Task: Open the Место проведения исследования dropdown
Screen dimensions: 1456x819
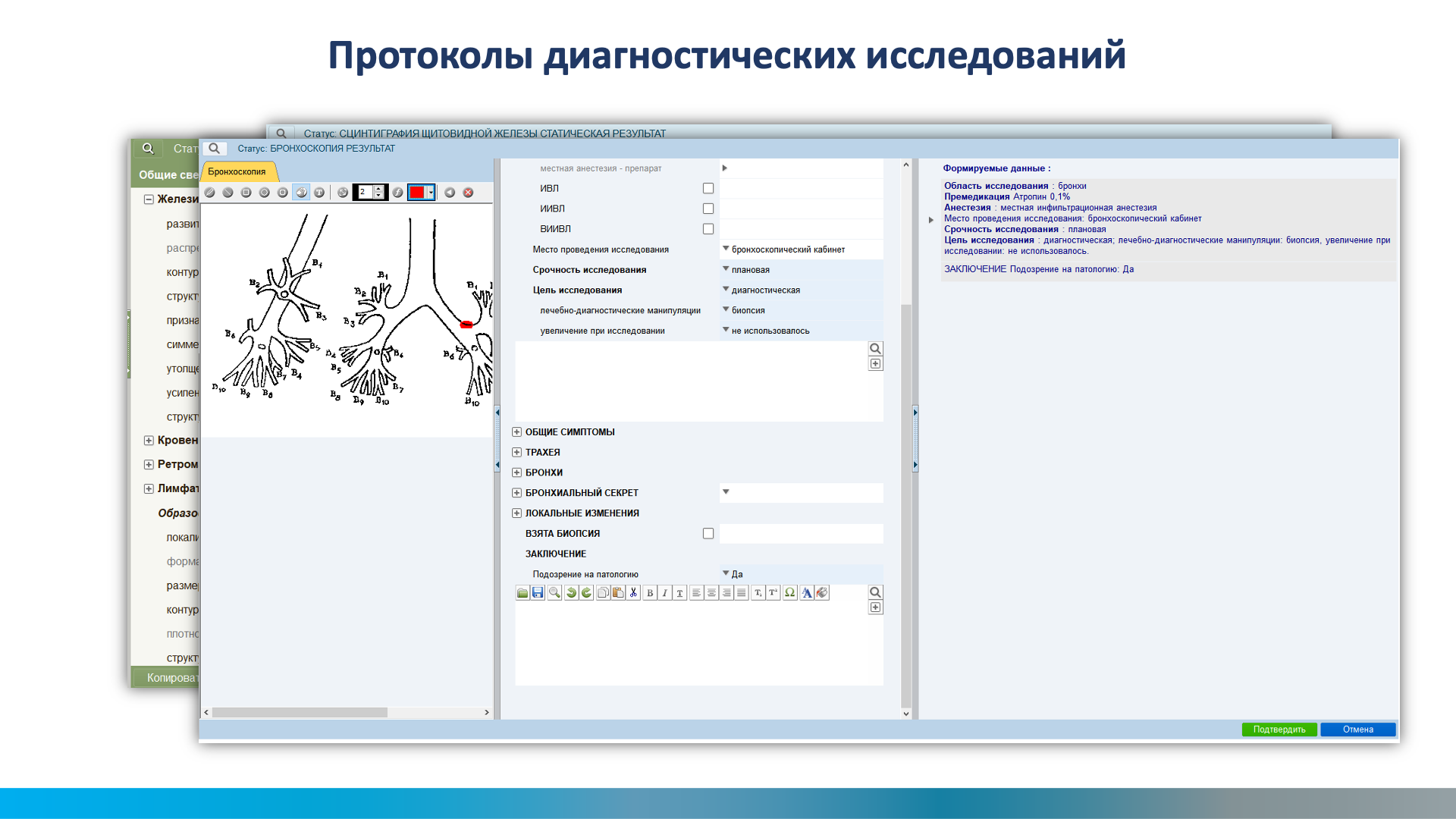Action: (802, 249)
